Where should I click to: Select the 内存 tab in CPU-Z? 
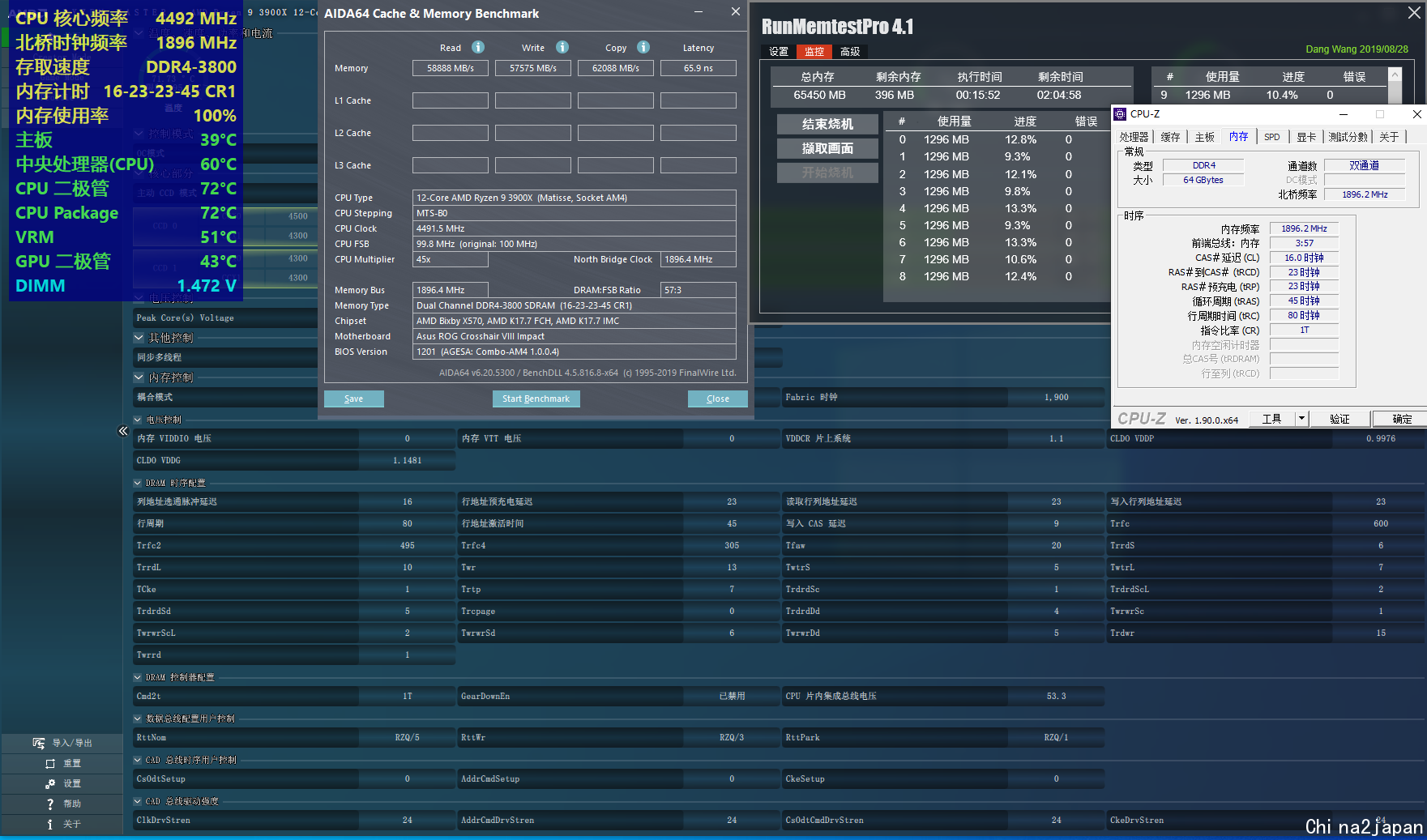1239,136
